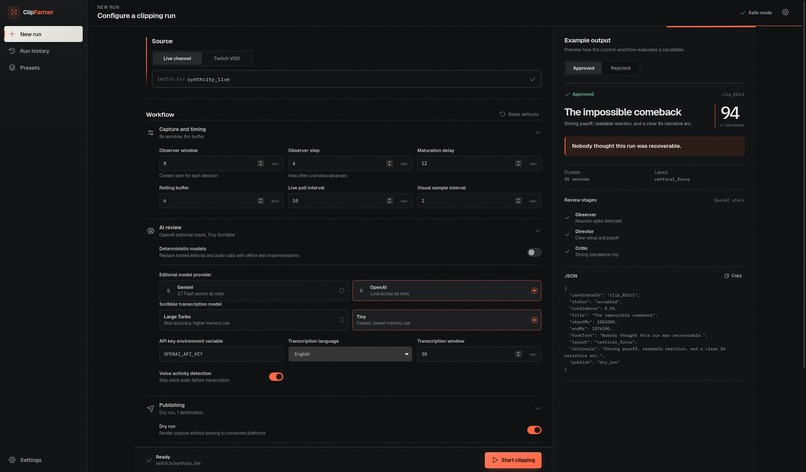Select Gemini as editorial model provider

[254, 291]
